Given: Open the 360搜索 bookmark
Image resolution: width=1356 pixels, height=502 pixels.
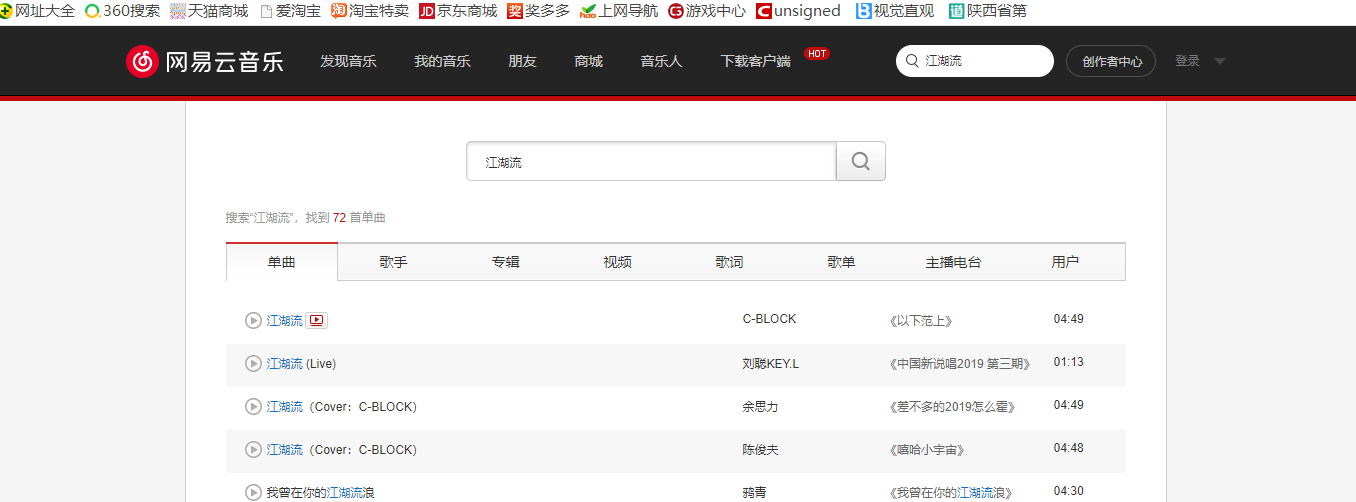Looking at the screenshot, I should point(122,11).
